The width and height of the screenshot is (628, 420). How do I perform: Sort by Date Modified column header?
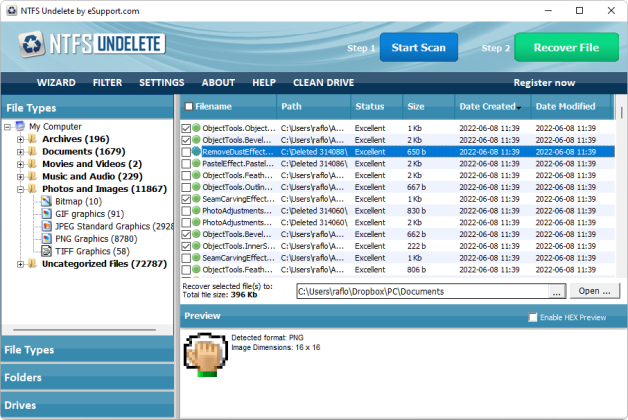571,107
